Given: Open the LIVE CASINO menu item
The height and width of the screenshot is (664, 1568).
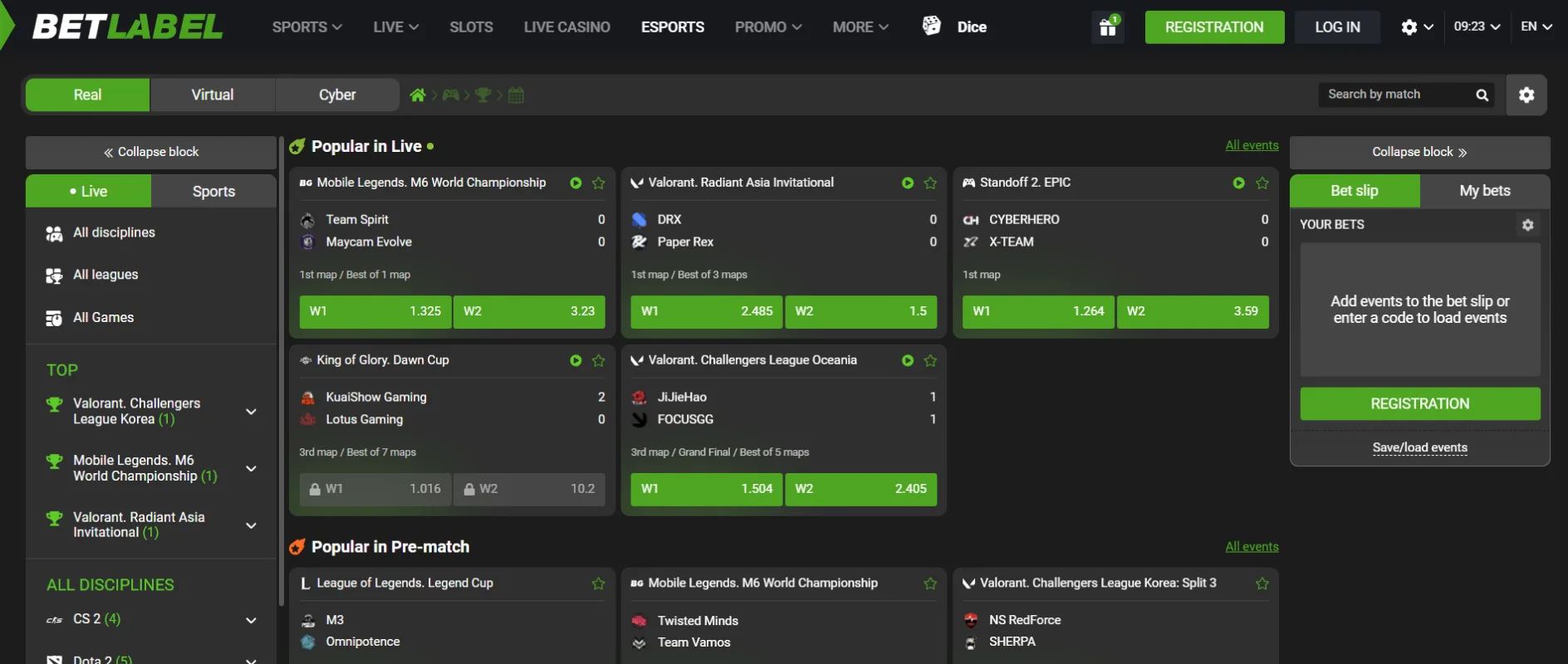Looking at the screenshot, I should (x=567, y=27).
